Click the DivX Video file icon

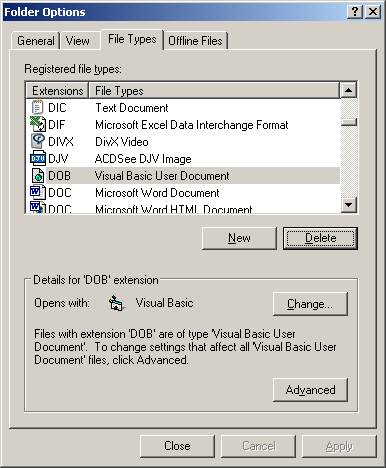point(37,141)
